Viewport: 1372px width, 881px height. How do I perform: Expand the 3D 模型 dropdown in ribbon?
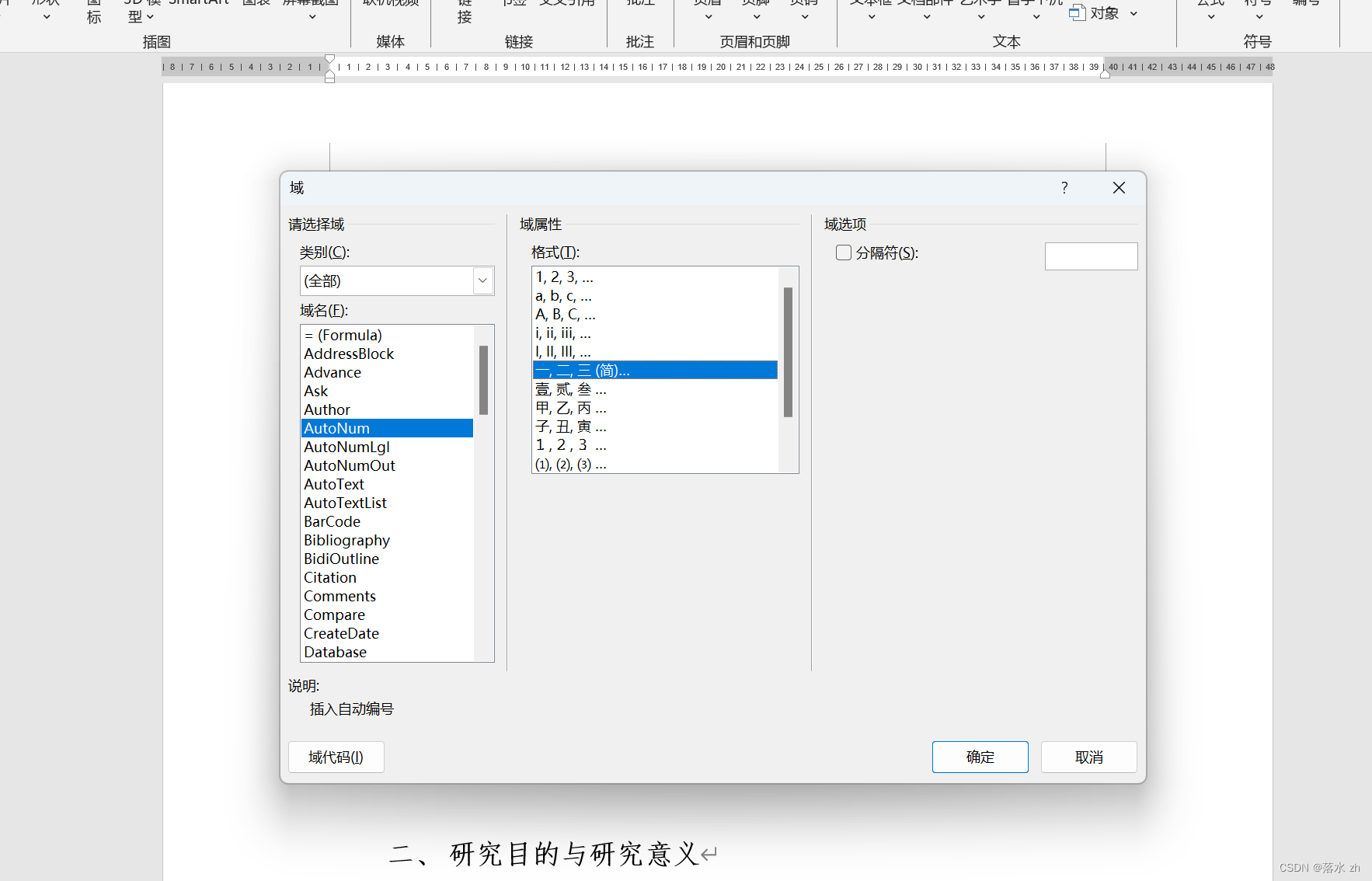click(x=150, y=16)
